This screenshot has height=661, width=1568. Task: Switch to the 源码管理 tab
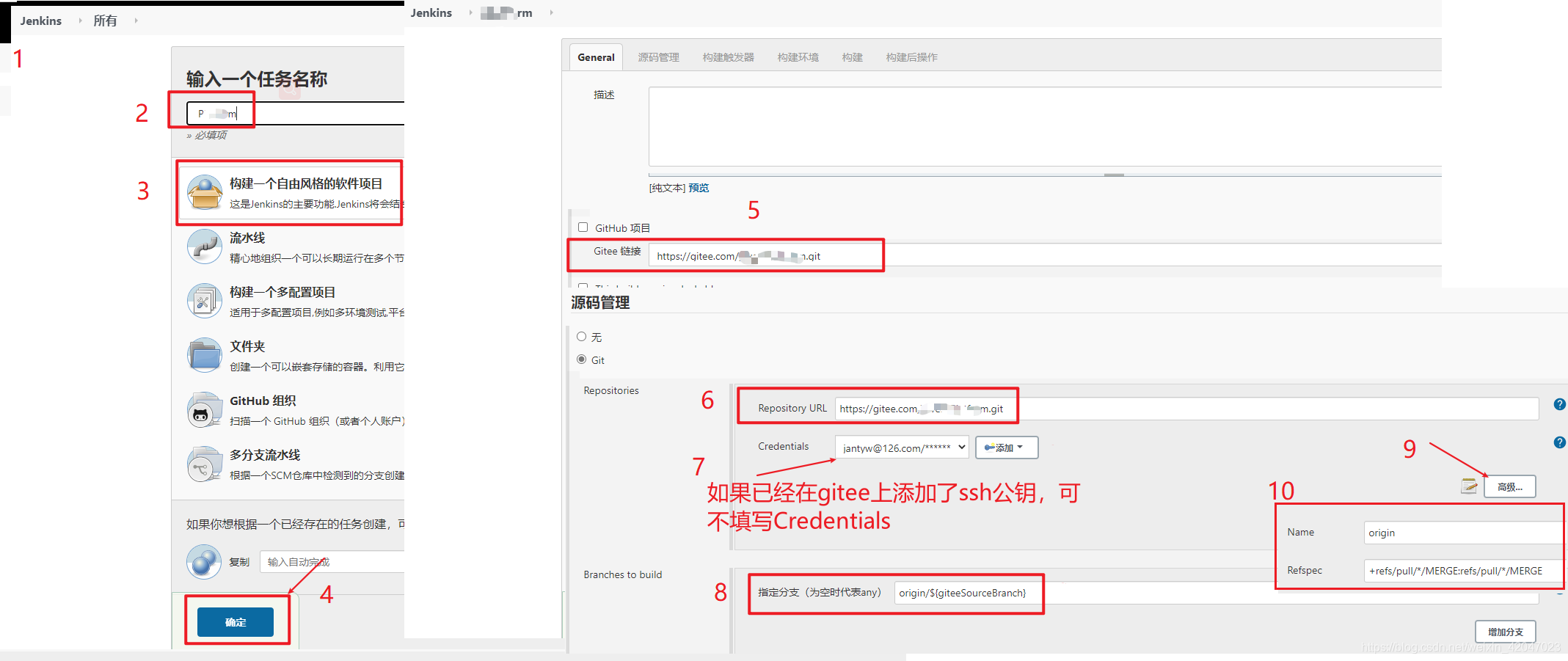point(658,57)
